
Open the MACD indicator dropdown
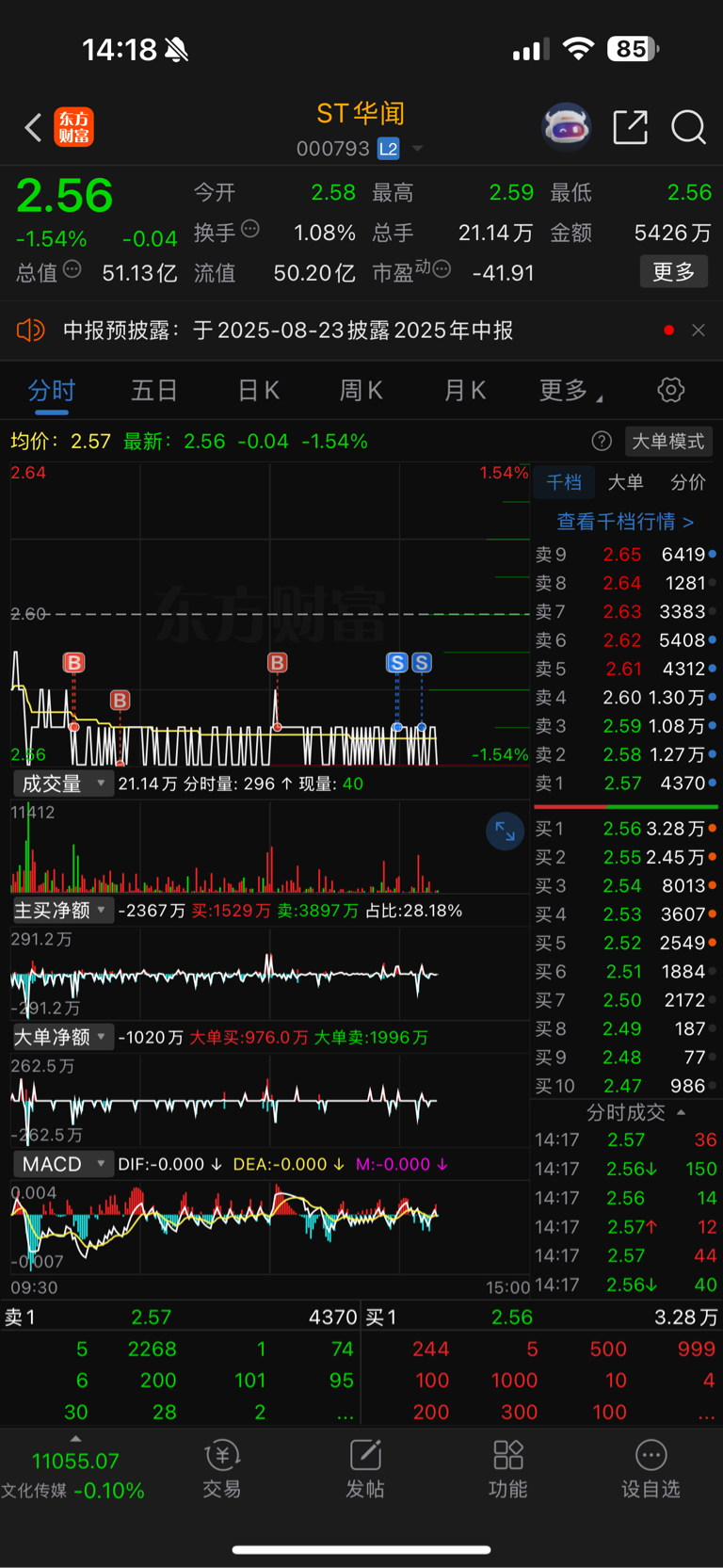coord(64,1164)
